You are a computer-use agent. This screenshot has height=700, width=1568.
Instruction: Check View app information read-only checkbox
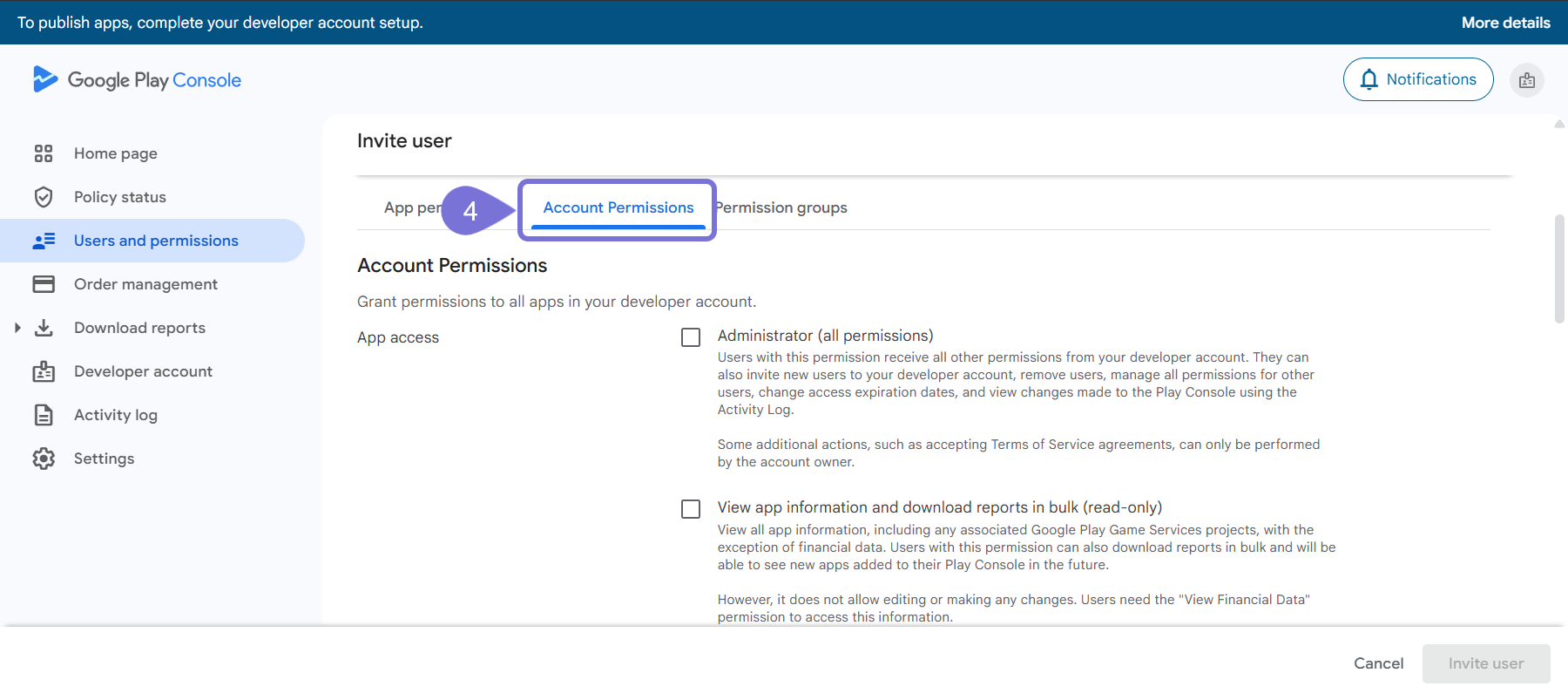(691, 509)
